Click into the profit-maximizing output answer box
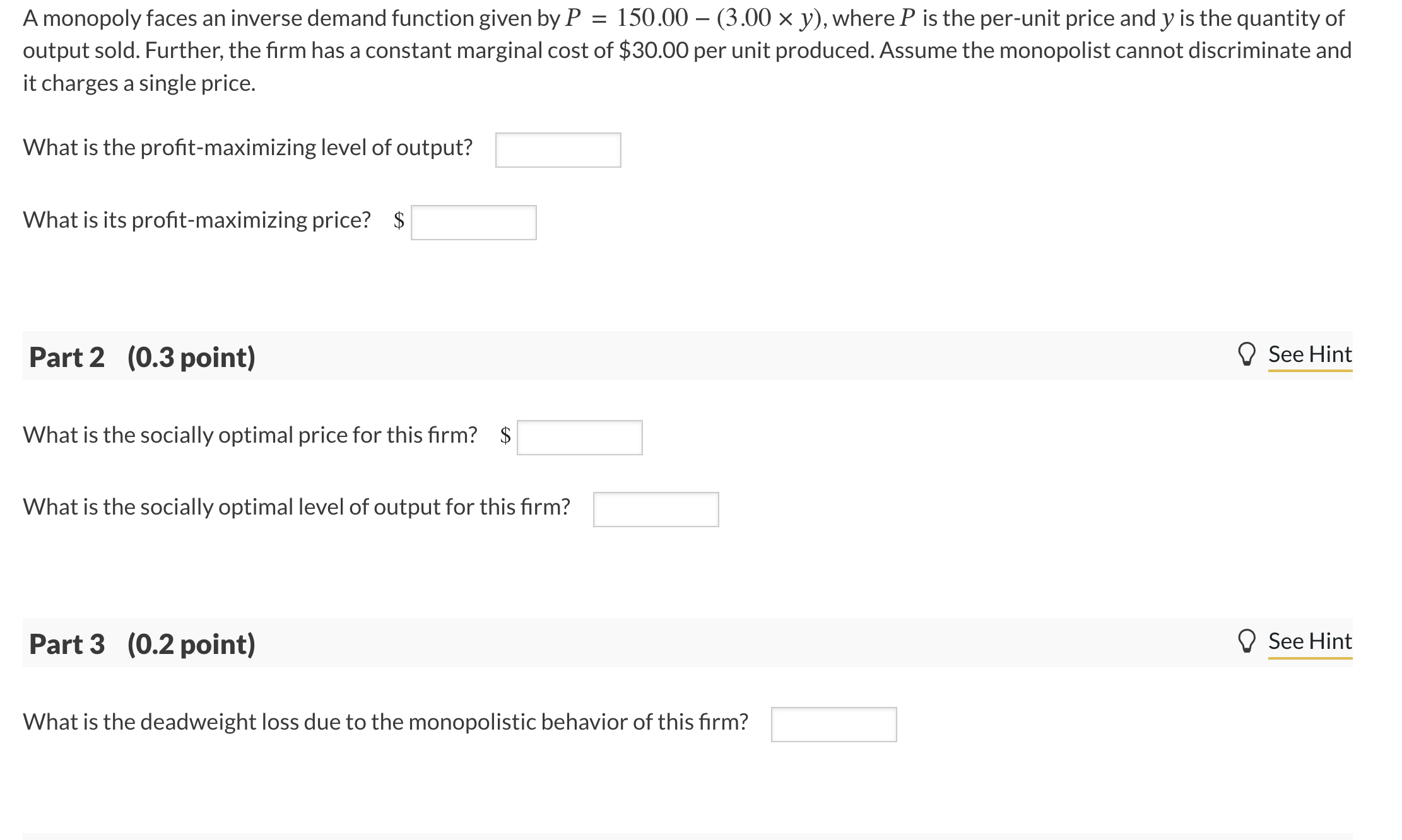The height and width of the screenshot is (840, 1402). click(x=558, y=149)
